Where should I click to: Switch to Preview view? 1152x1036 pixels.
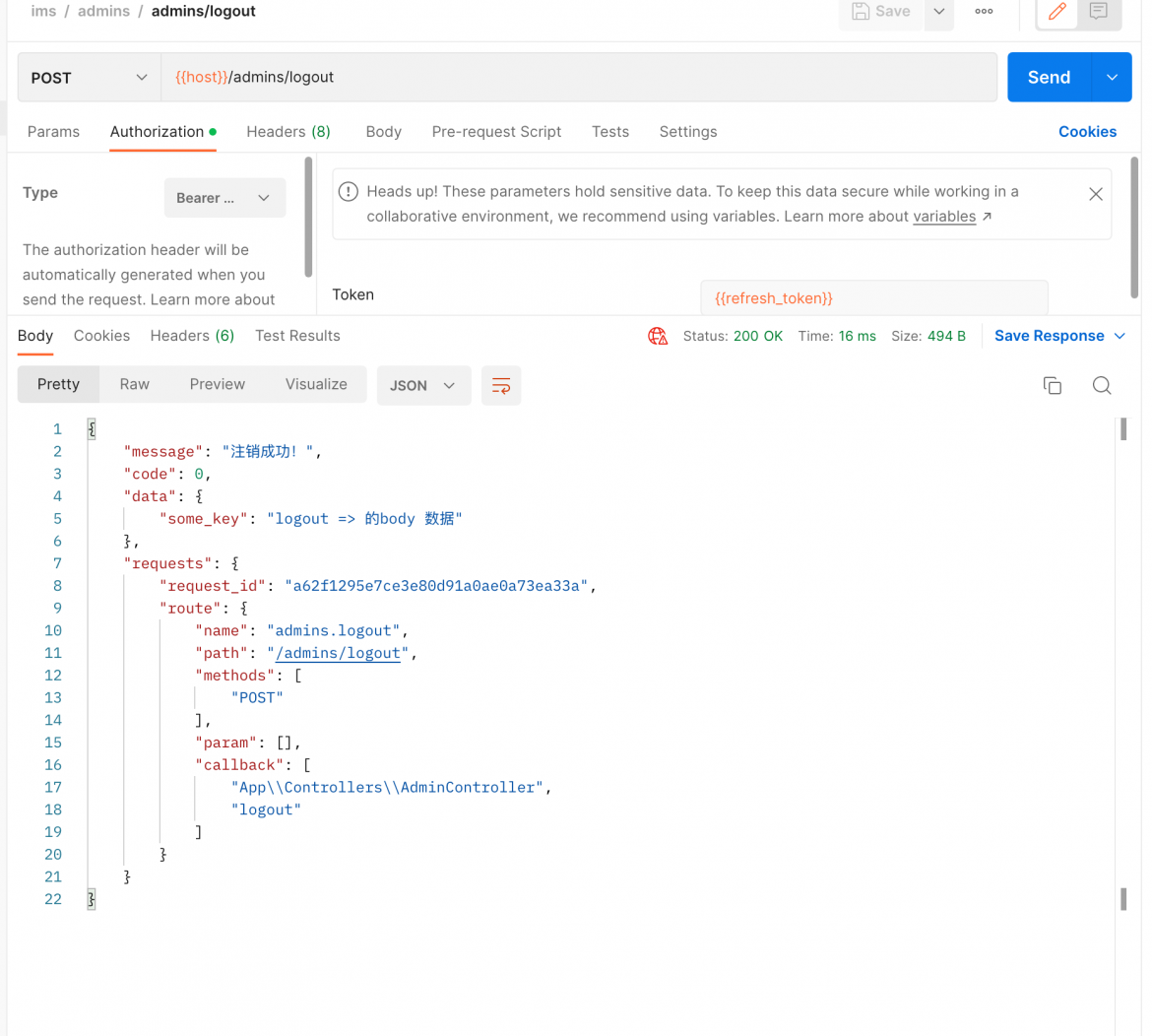218,384
